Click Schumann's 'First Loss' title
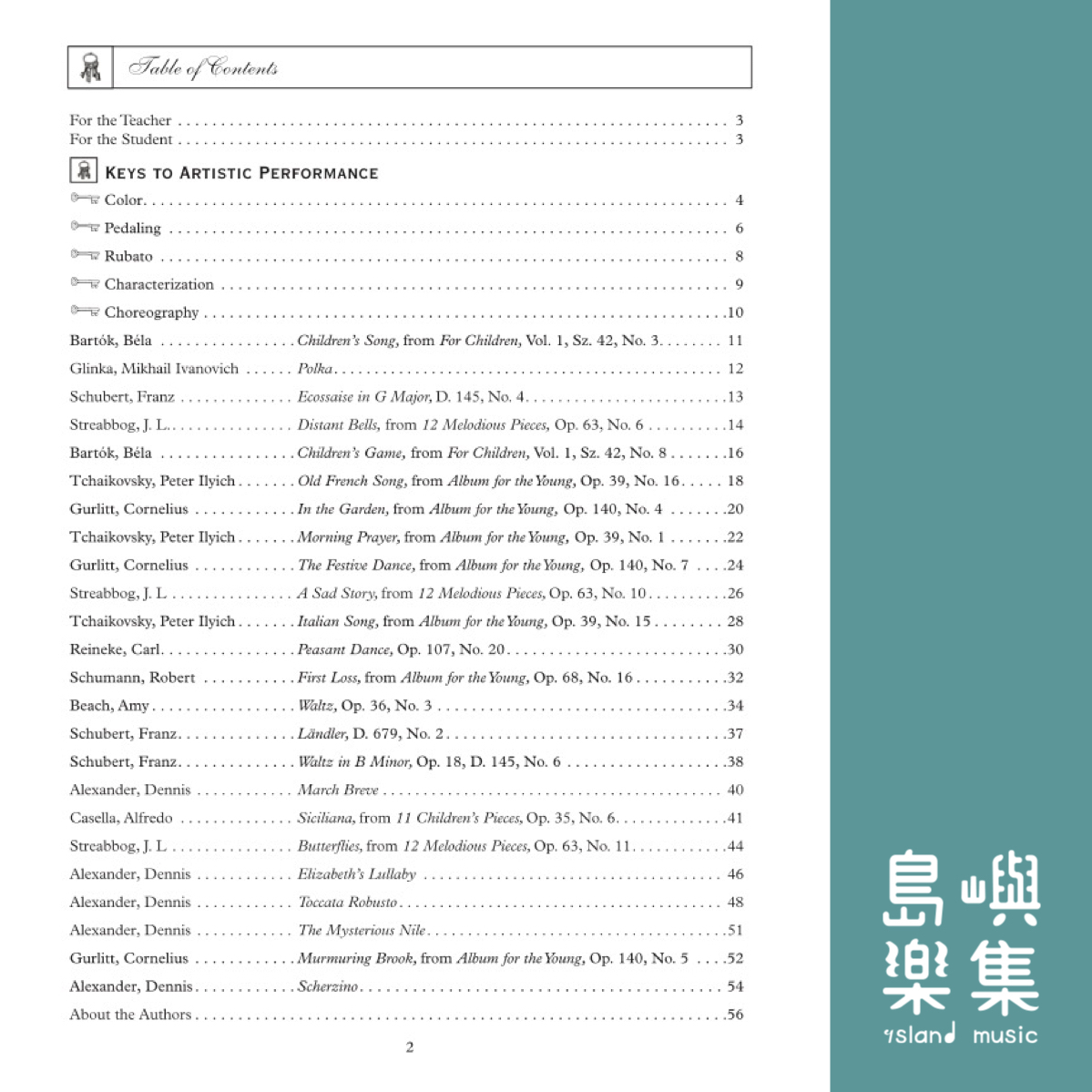 pos(329,678)
